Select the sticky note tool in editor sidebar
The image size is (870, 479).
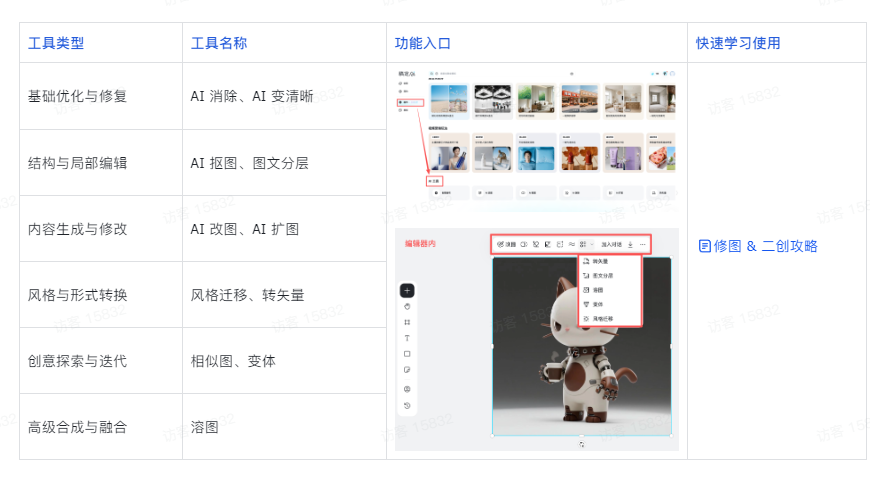click(x=407, y=370)
